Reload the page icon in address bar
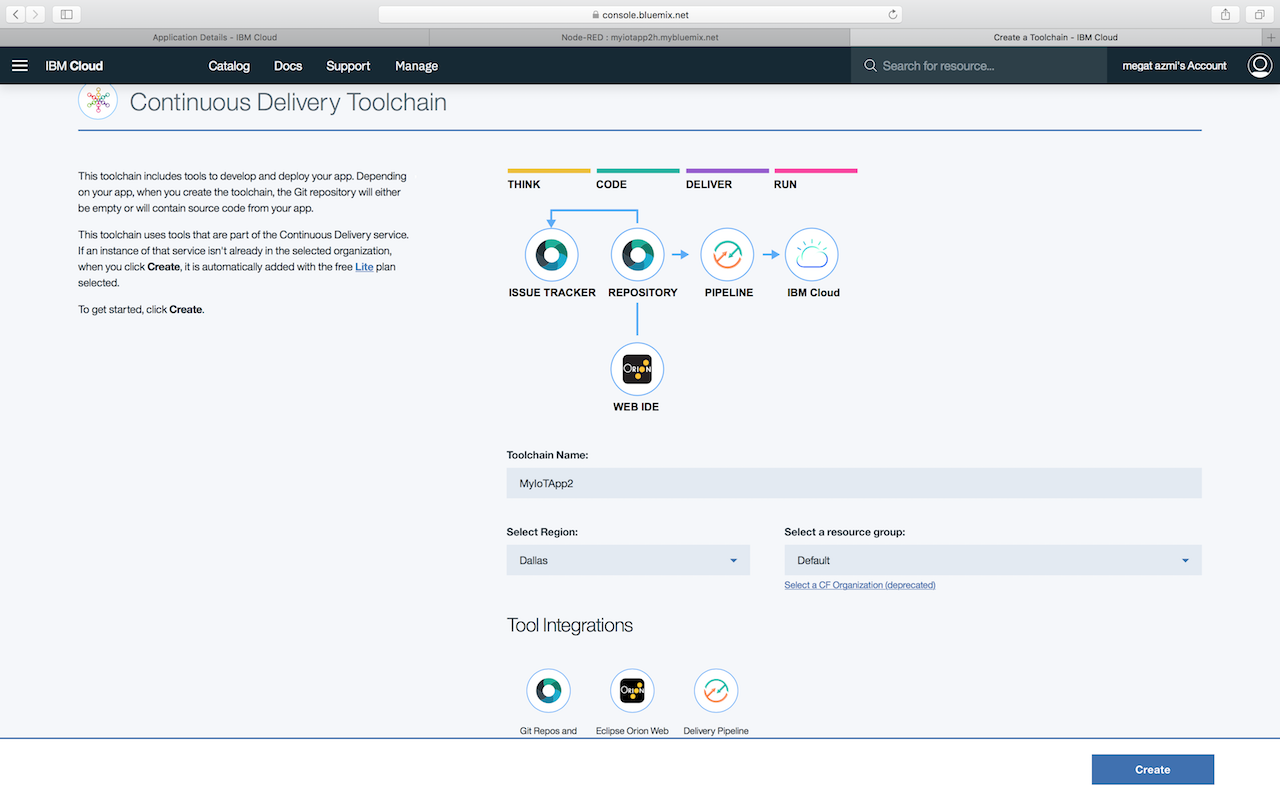The height and width of the screenshot is (800, 1280). (893, 15)
